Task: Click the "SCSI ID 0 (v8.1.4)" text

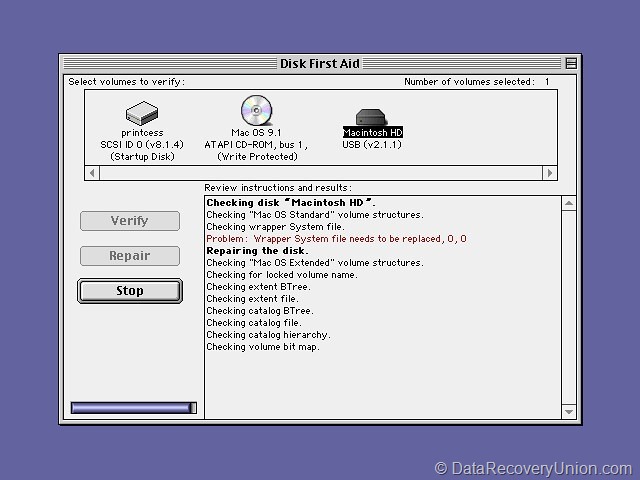Action: pyautogui.click(x=142, y=144)
